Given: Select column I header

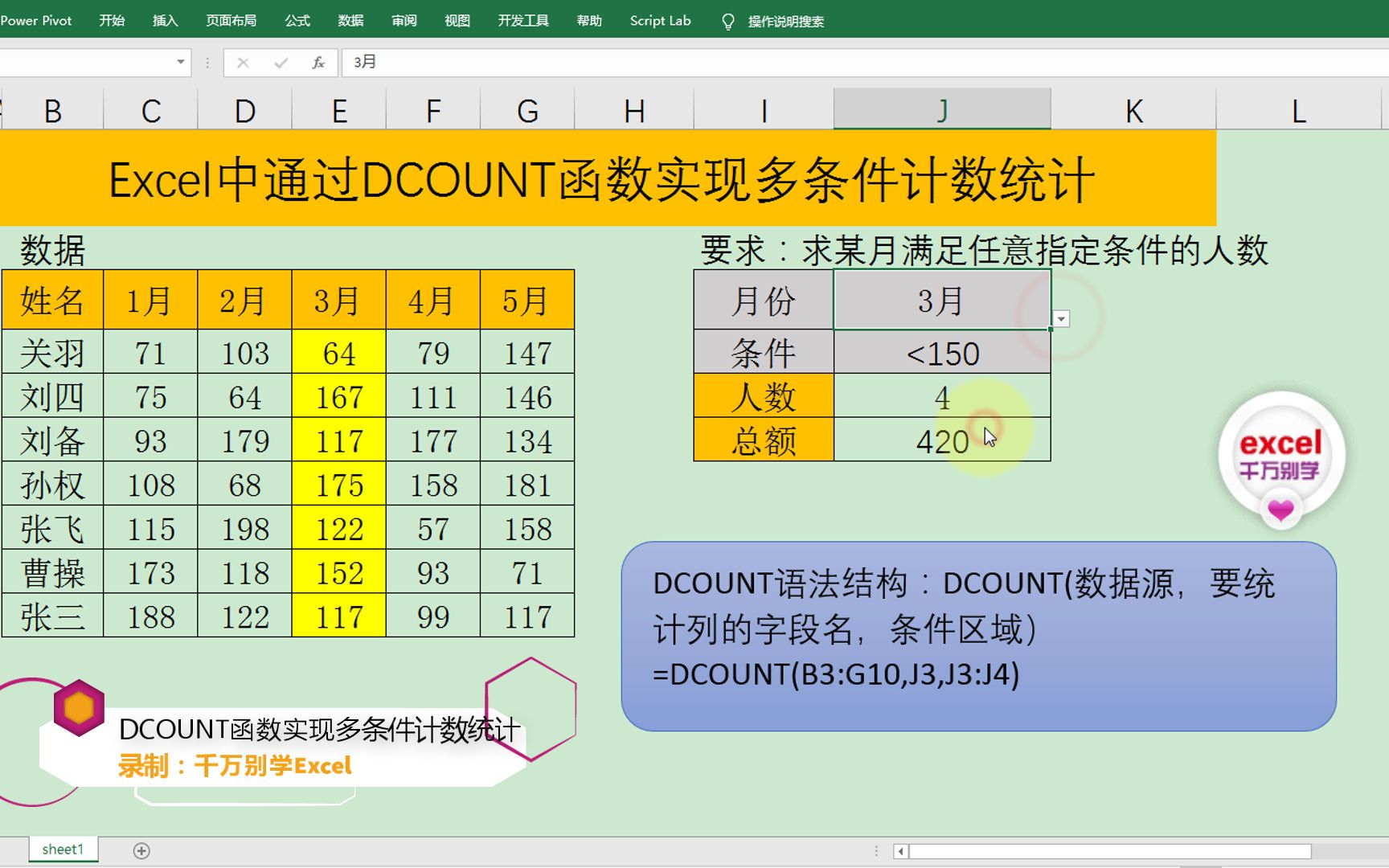Looking at the screenshot, I should pyautogui.click(x=764, y=110).
